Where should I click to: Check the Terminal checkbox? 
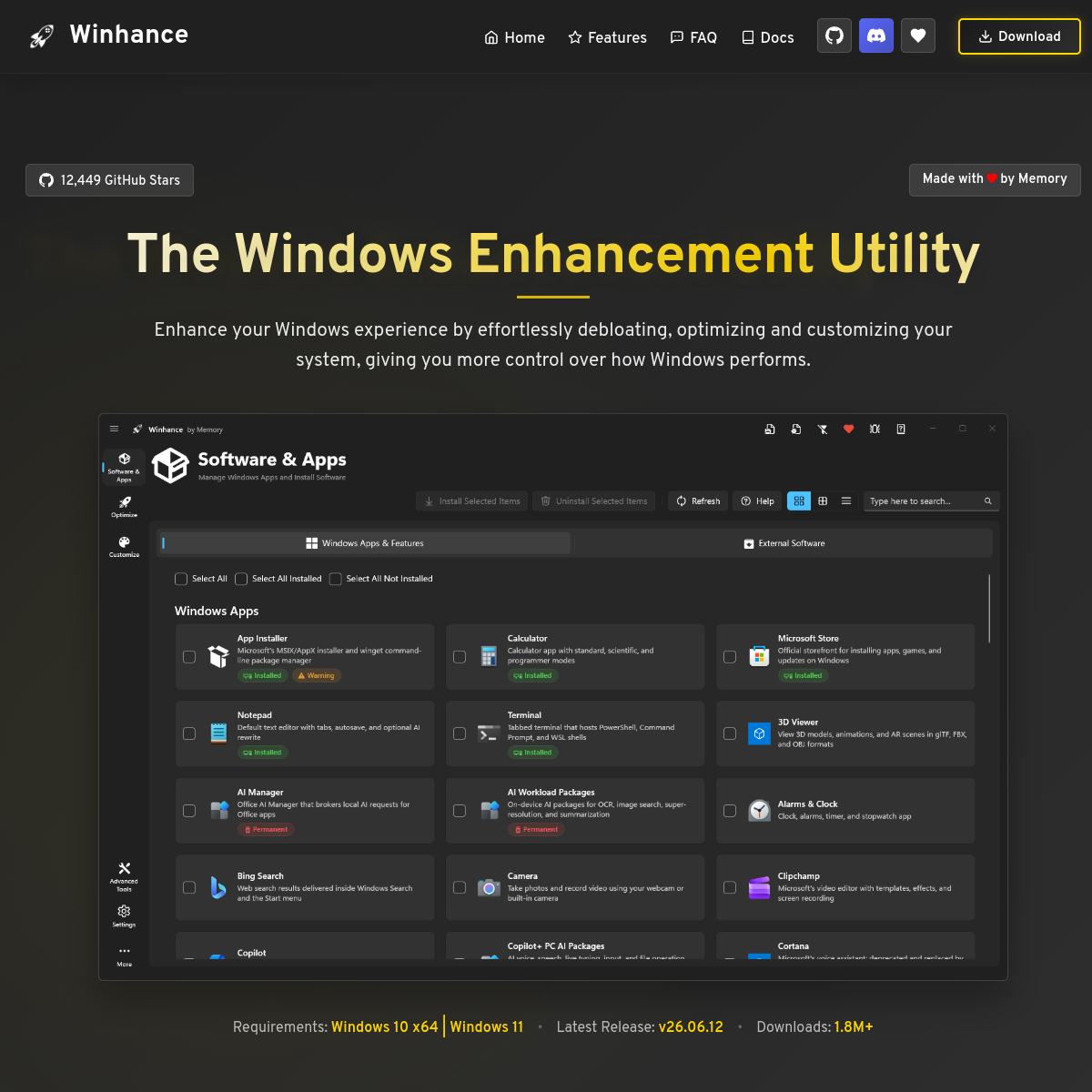[460, 733]
